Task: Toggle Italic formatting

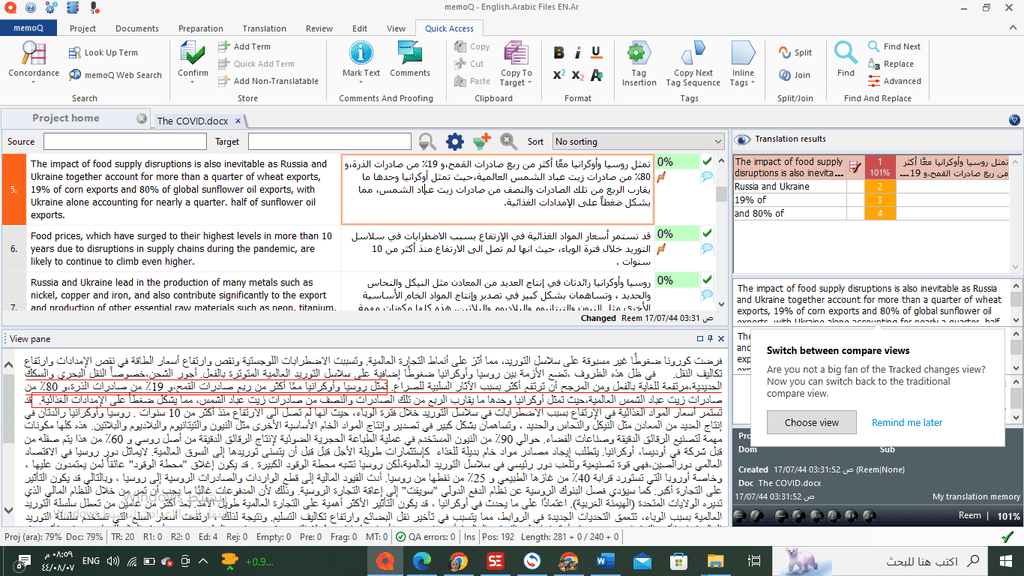Action: 577,53
